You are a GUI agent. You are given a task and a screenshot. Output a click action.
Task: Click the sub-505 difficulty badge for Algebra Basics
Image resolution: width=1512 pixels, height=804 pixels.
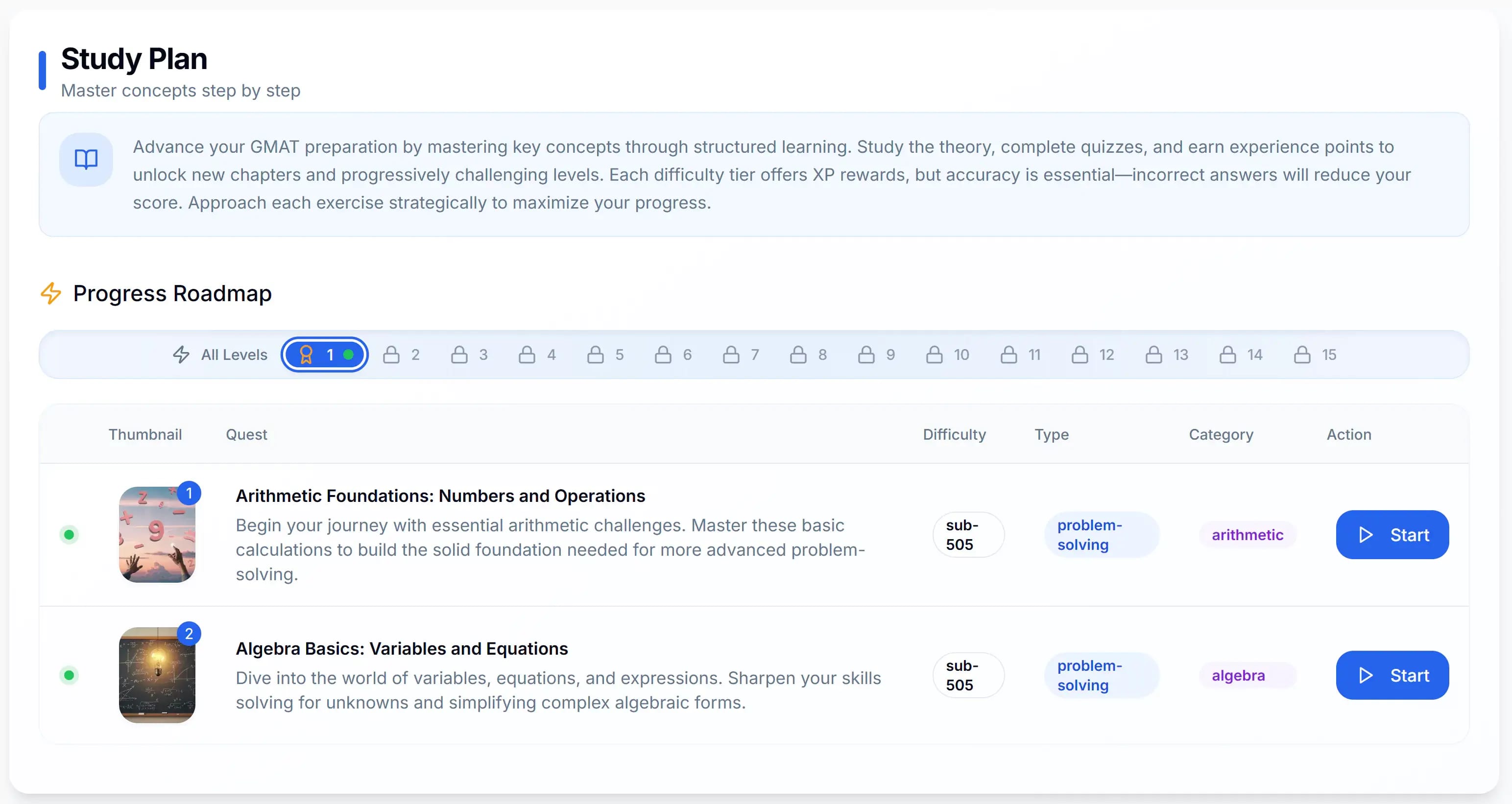point(968,675)
